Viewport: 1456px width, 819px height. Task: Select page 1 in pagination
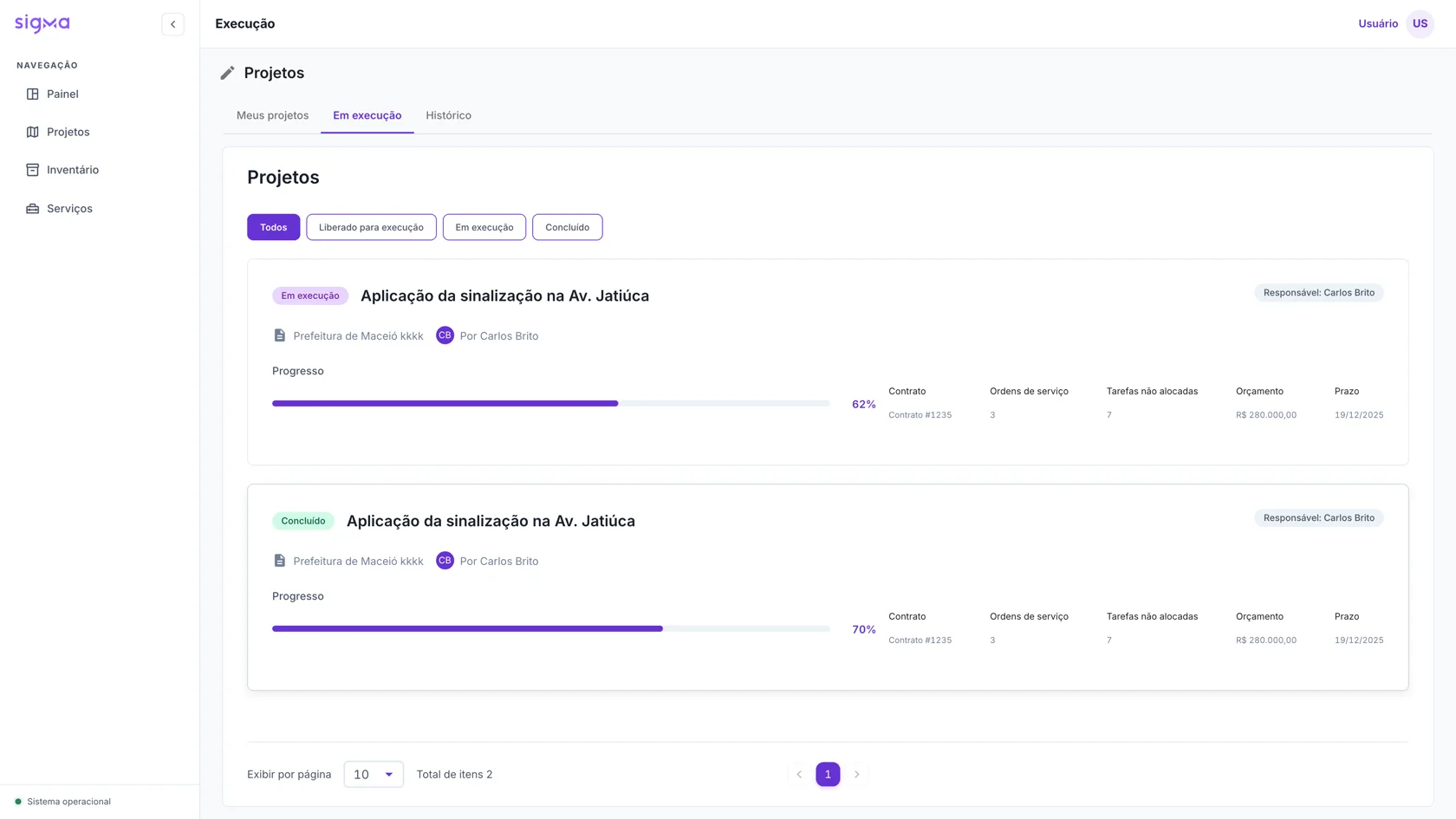(x=828, y=774)
